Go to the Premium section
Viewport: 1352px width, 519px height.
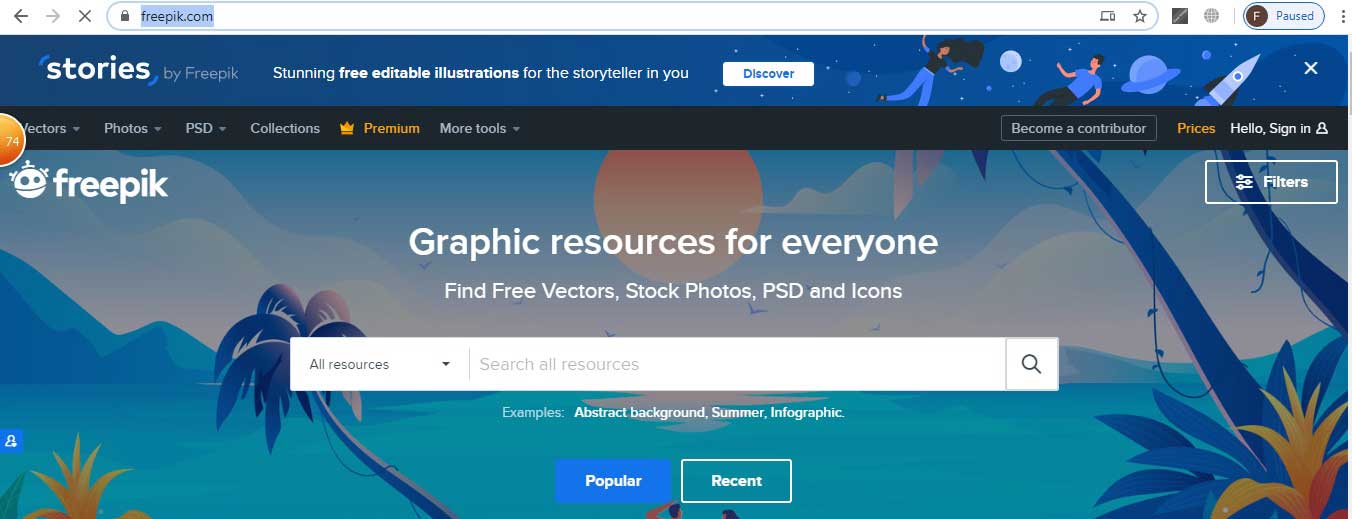pyautogui.click(x=380, y=128)
